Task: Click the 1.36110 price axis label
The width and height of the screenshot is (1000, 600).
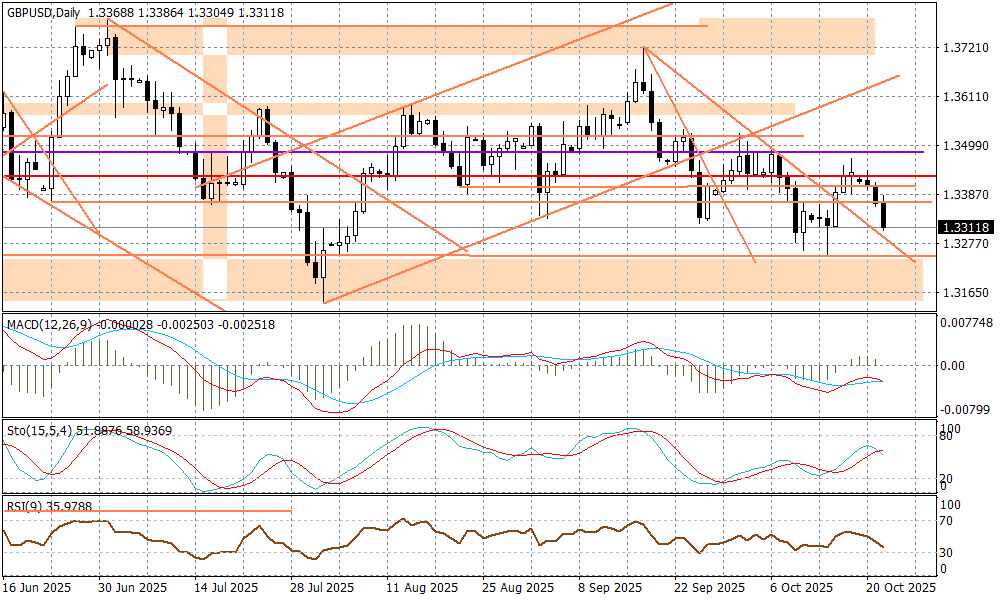Action: (964, 97)
